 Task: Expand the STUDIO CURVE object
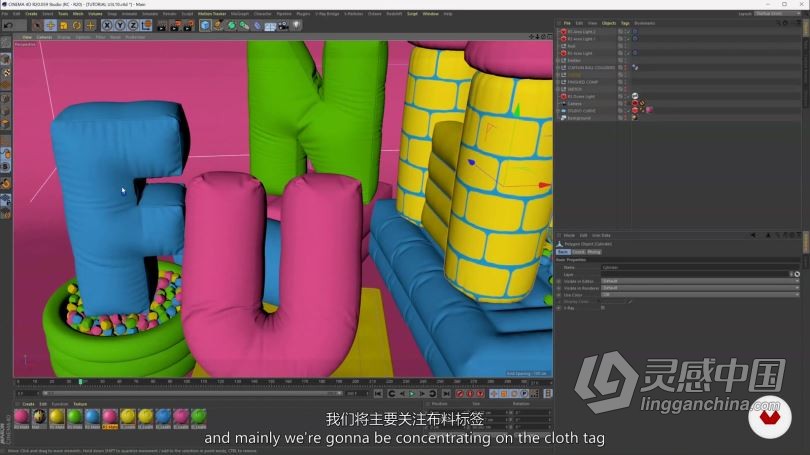coord(557,111)
